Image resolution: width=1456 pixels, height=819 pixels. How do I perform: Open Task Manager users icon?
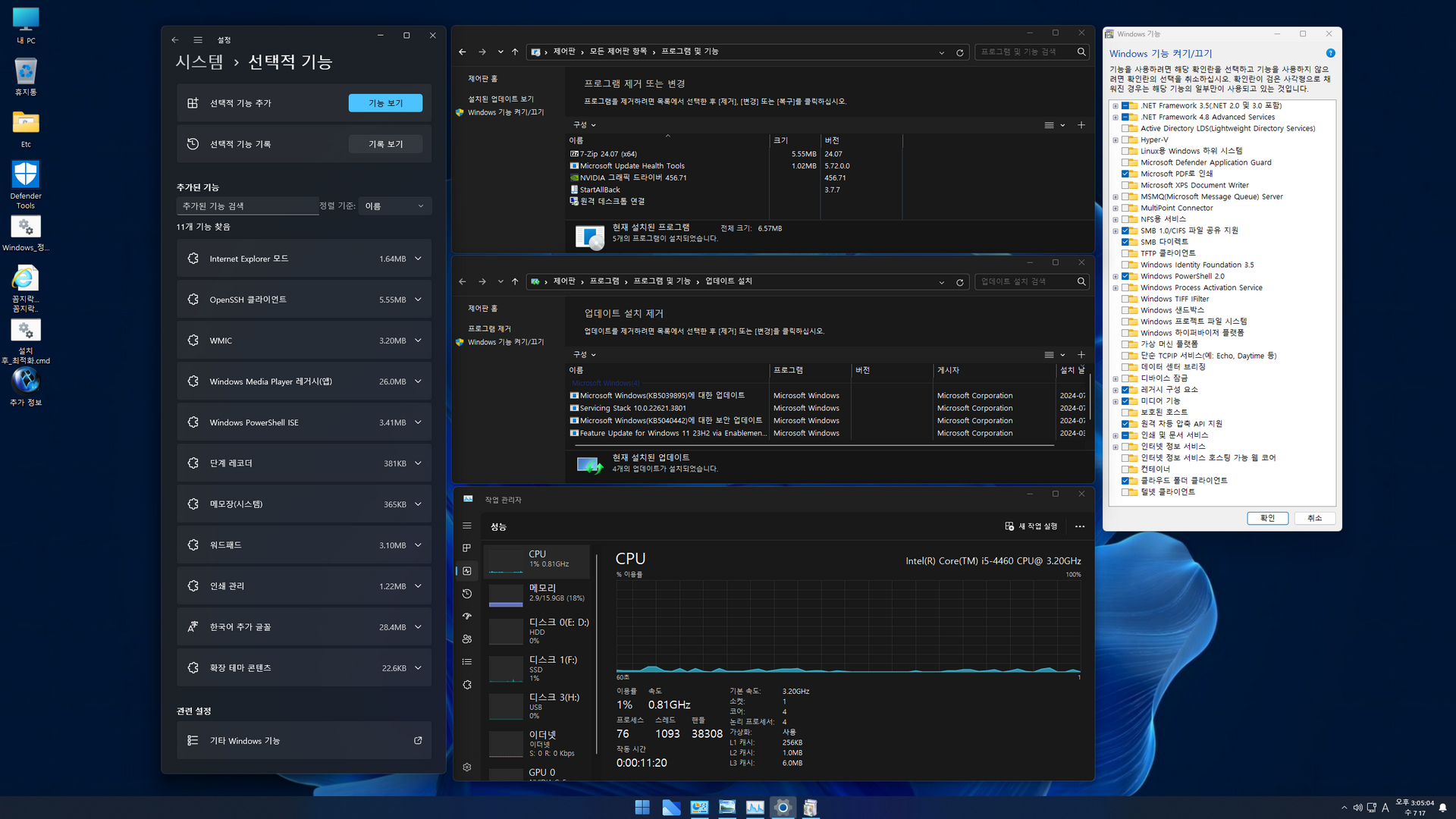(x=467, y=639)
